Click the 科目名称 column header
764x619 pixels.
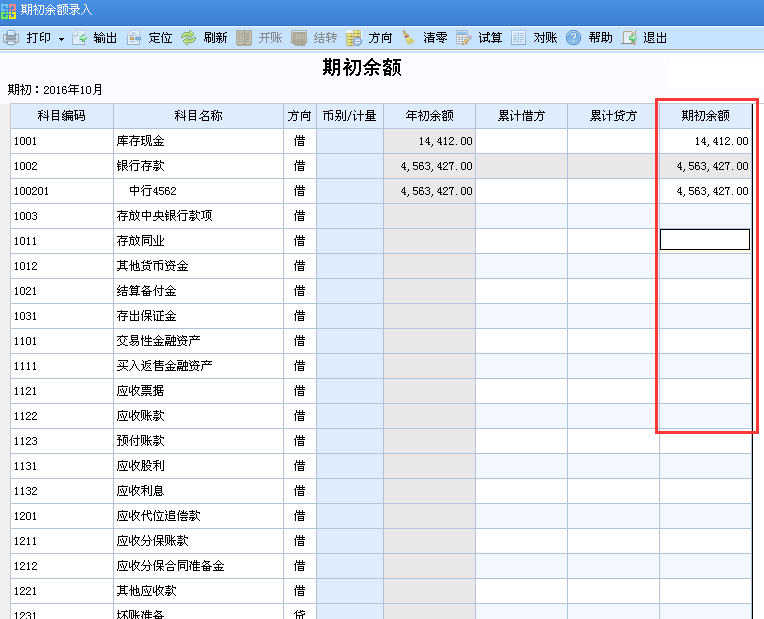point(198,116)
